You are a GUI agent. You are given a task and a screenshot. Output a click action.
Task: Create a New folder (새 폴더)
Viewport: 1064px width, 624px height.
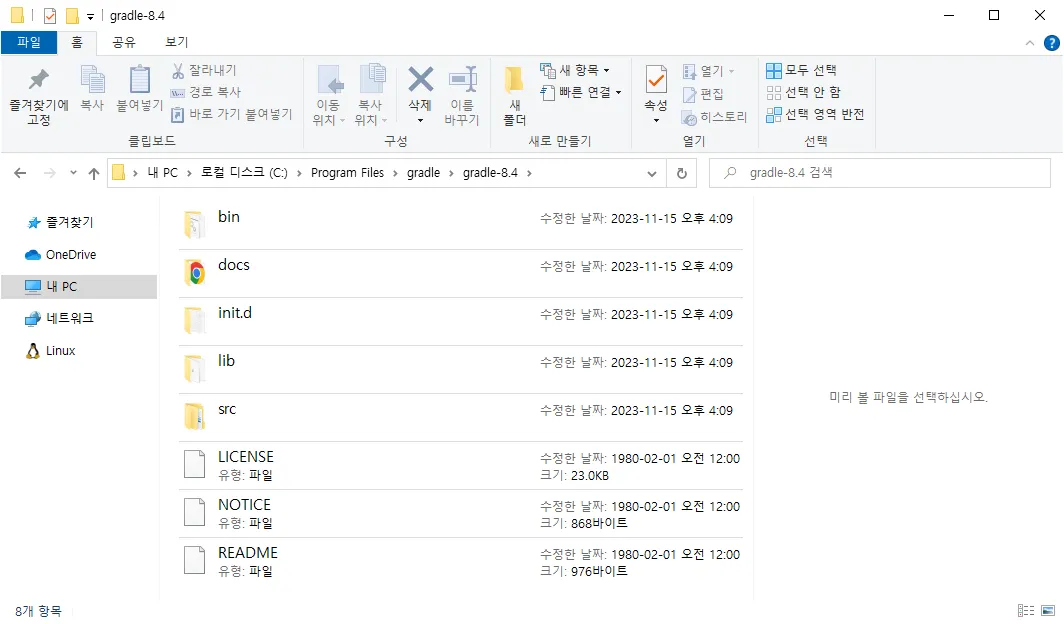[514, 96]
